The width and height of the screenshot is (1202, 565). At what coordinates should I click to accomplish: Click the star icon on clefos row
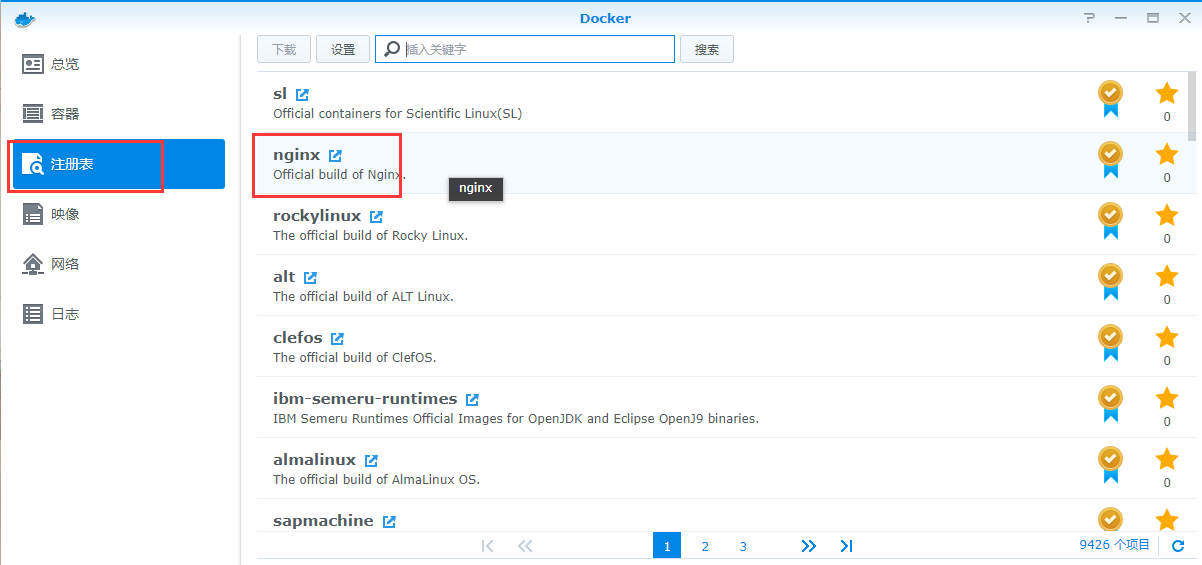(1167, 337)
